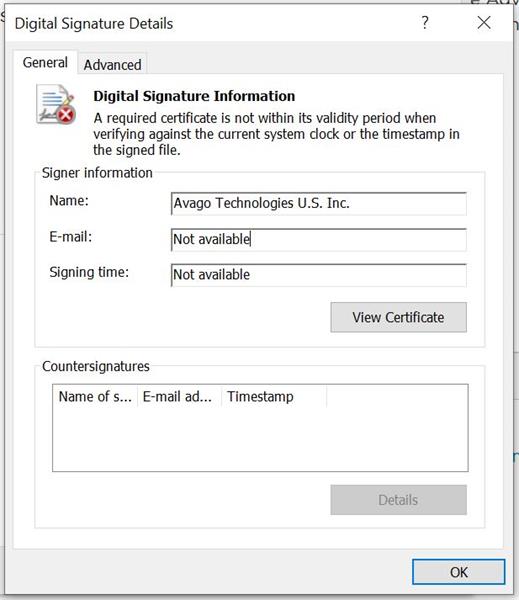Image resolution: width=519 pixels, height=600 pixels.
Task: Click the Countersignatures group label
Action: pyautogui.click(x=96, y=366)
